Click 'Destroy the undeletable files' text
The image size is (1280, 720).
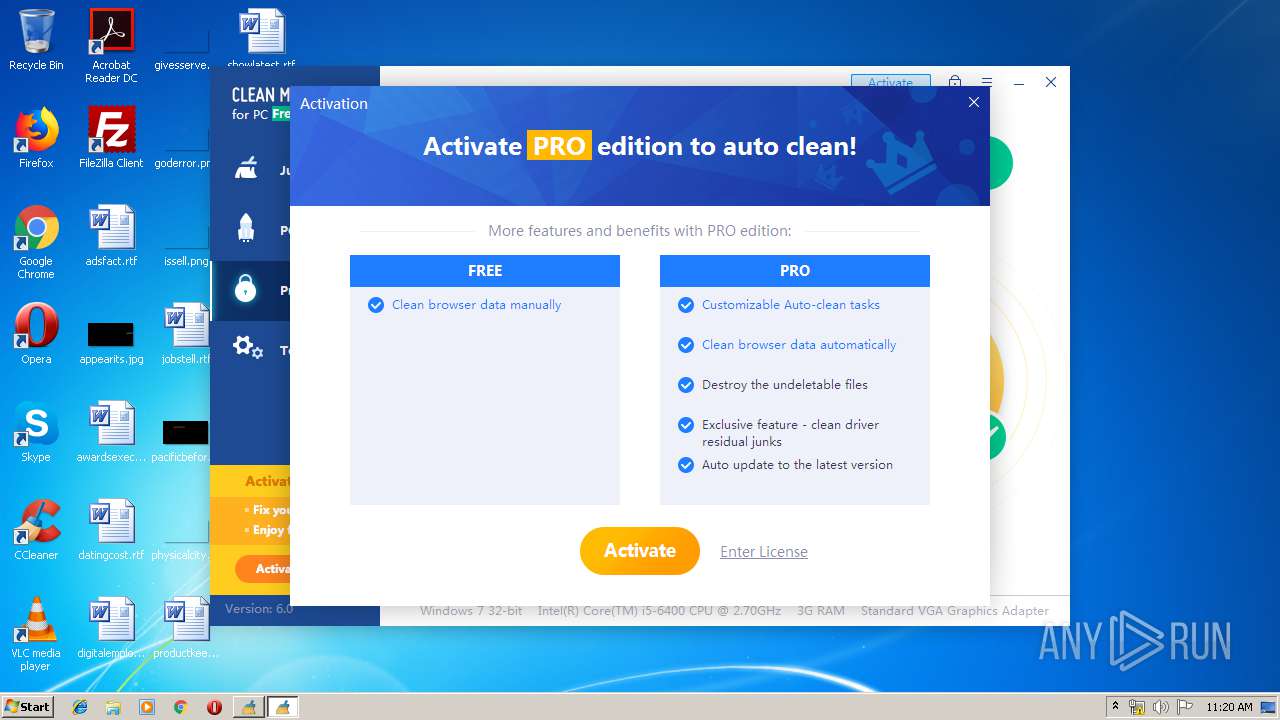785,385
